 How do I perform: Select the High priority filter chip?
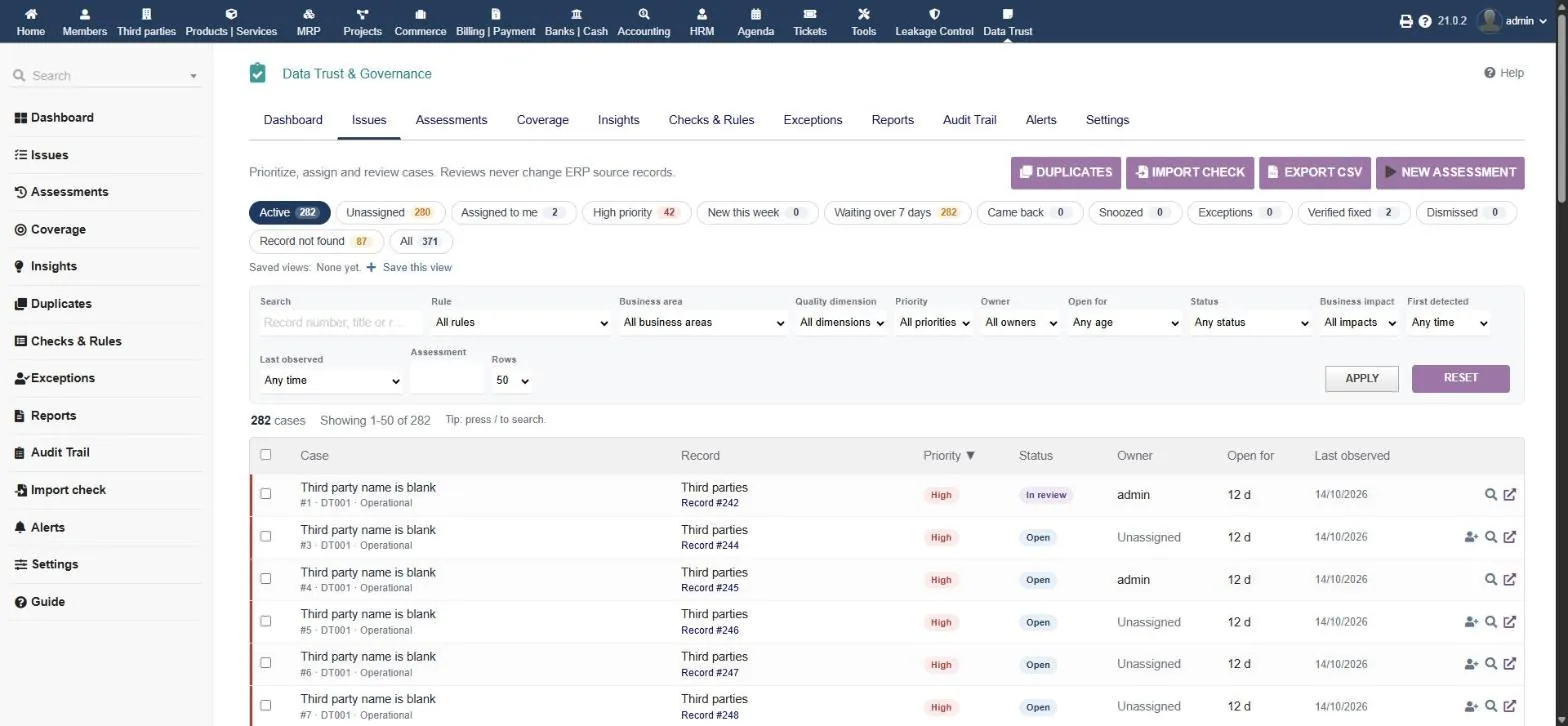pyautogui.click(x=635, y=213)
